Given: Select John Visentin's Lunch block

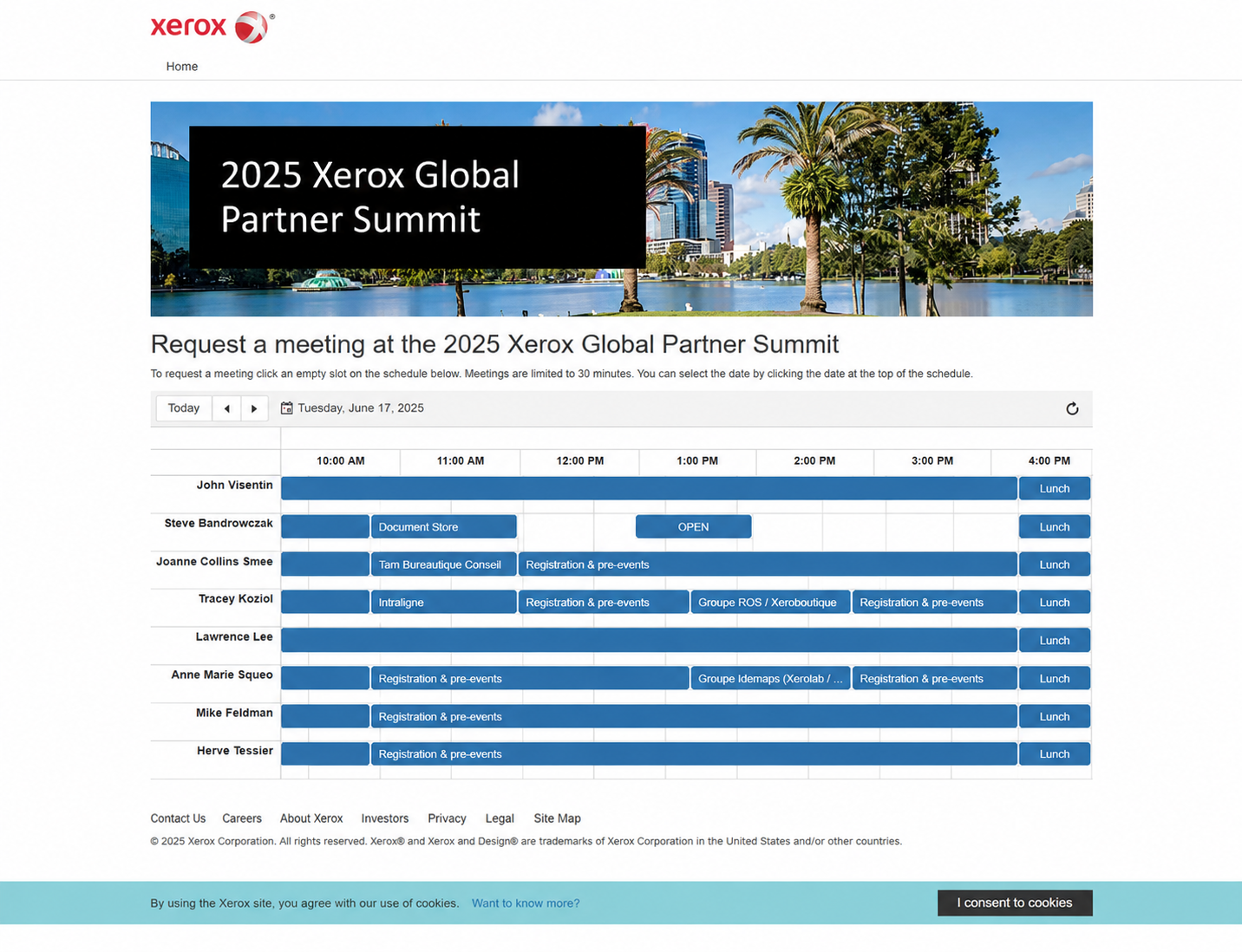Looking at the screenshot, I should coord(1055,489).
